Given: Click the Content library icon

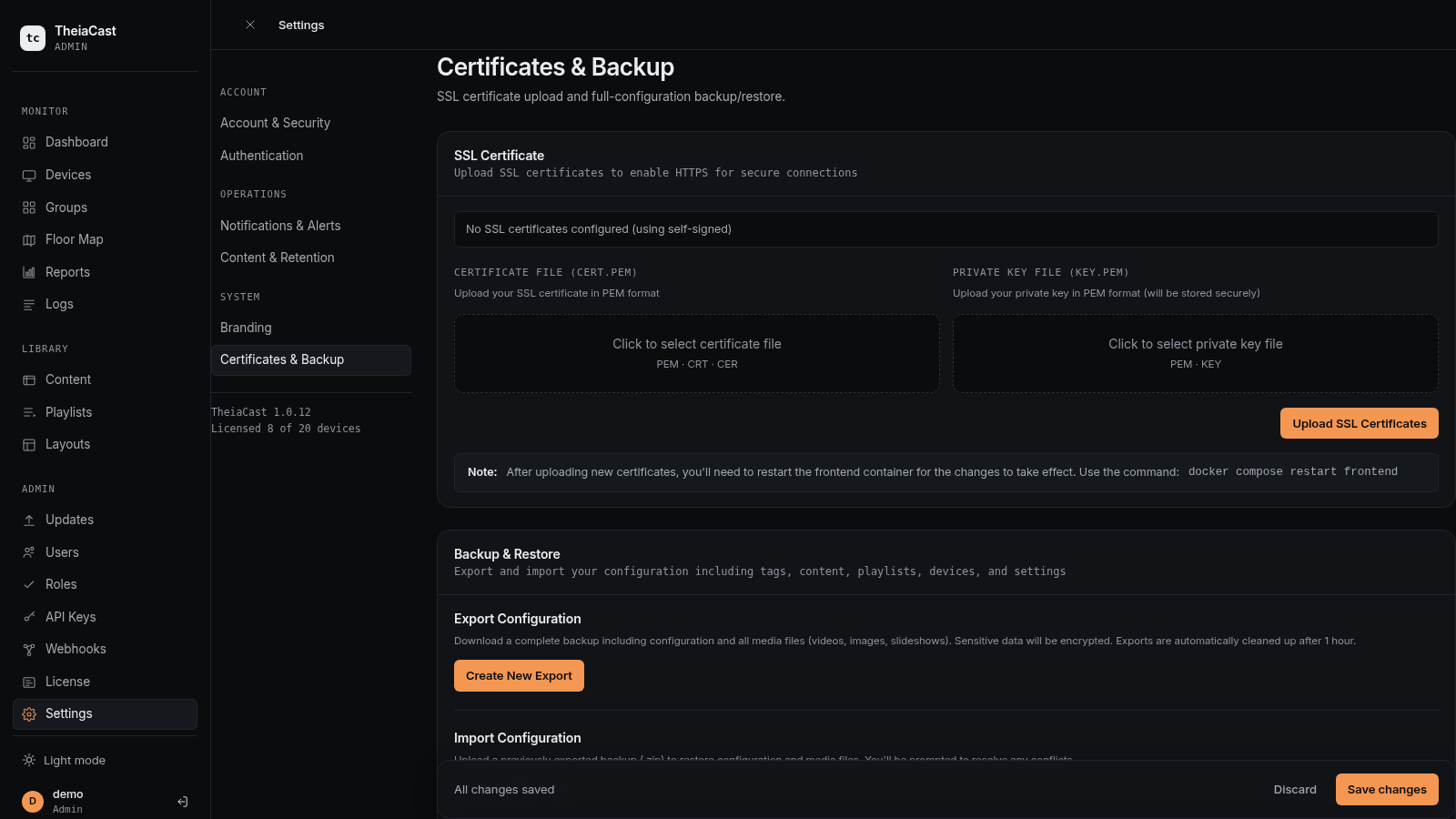Looking at the screenshot, I should [x=29, y=380].
